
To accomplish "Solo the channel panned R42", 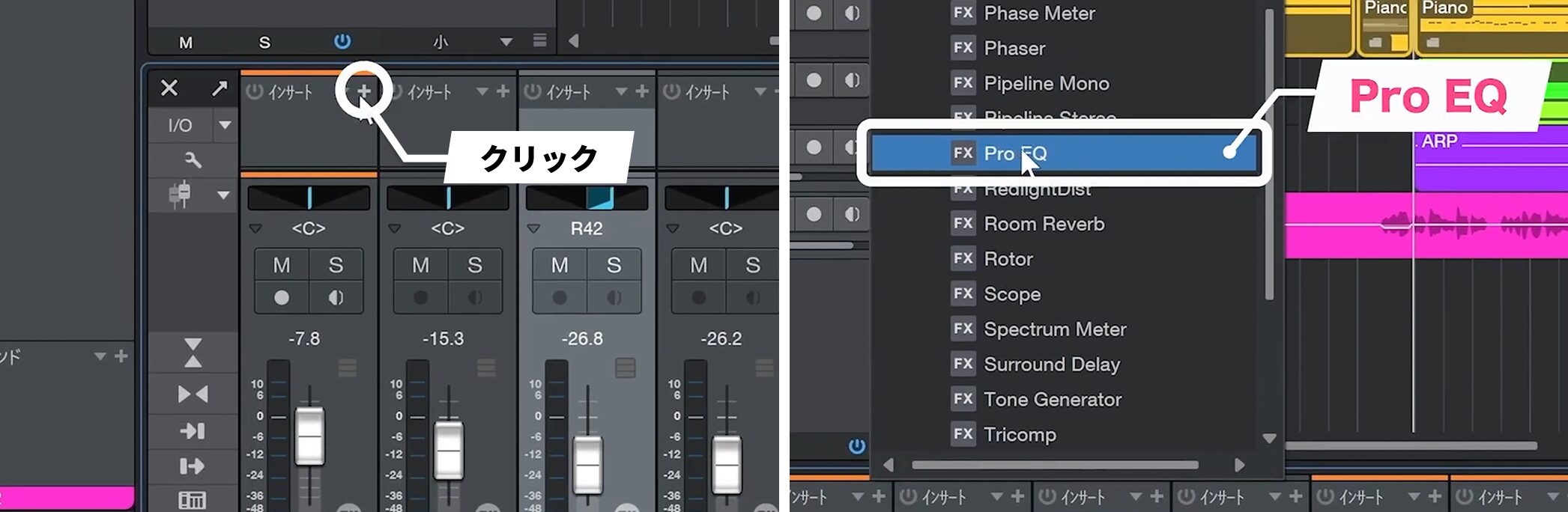I will click(614, 265).
